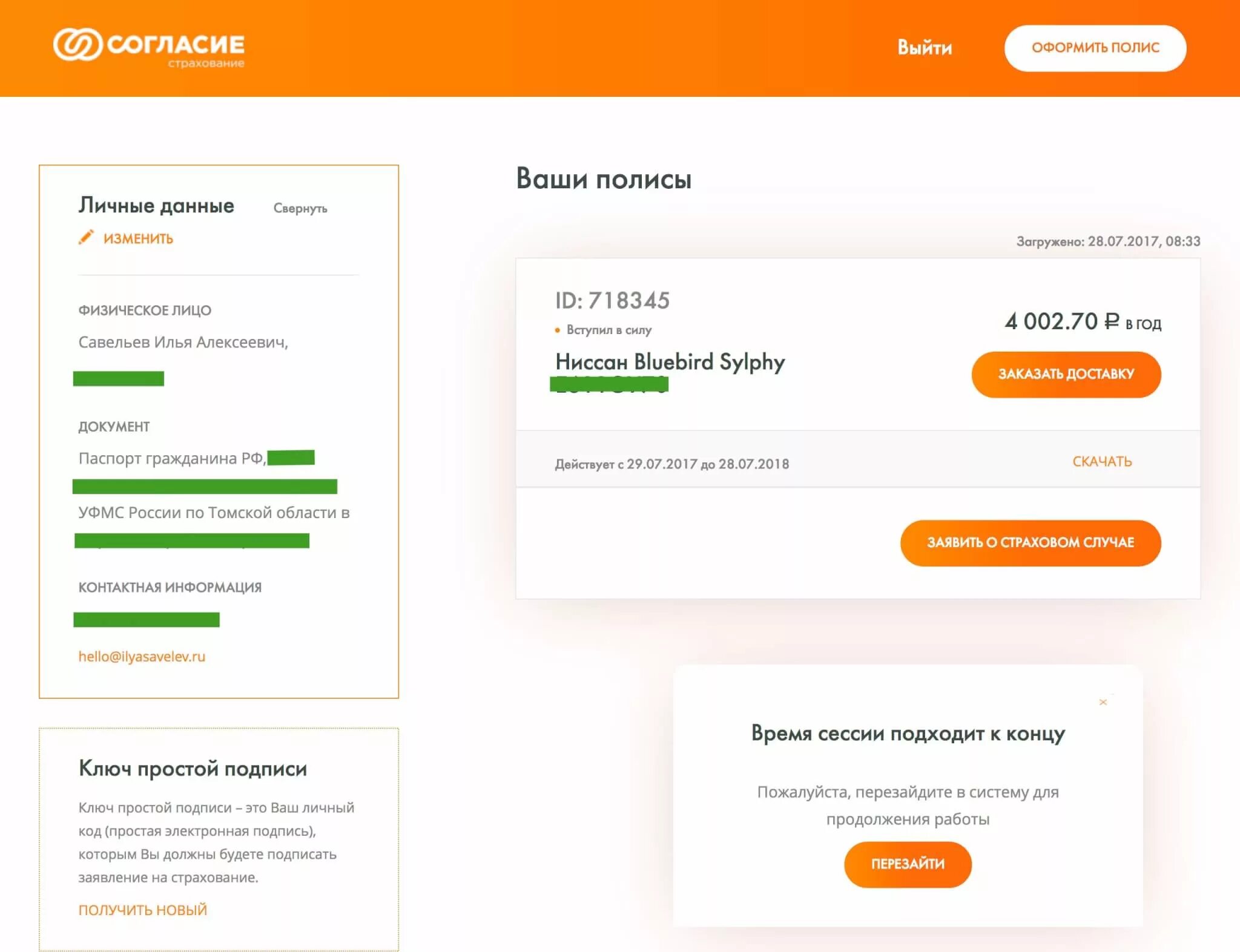Close the session timeout popup

1103,702
